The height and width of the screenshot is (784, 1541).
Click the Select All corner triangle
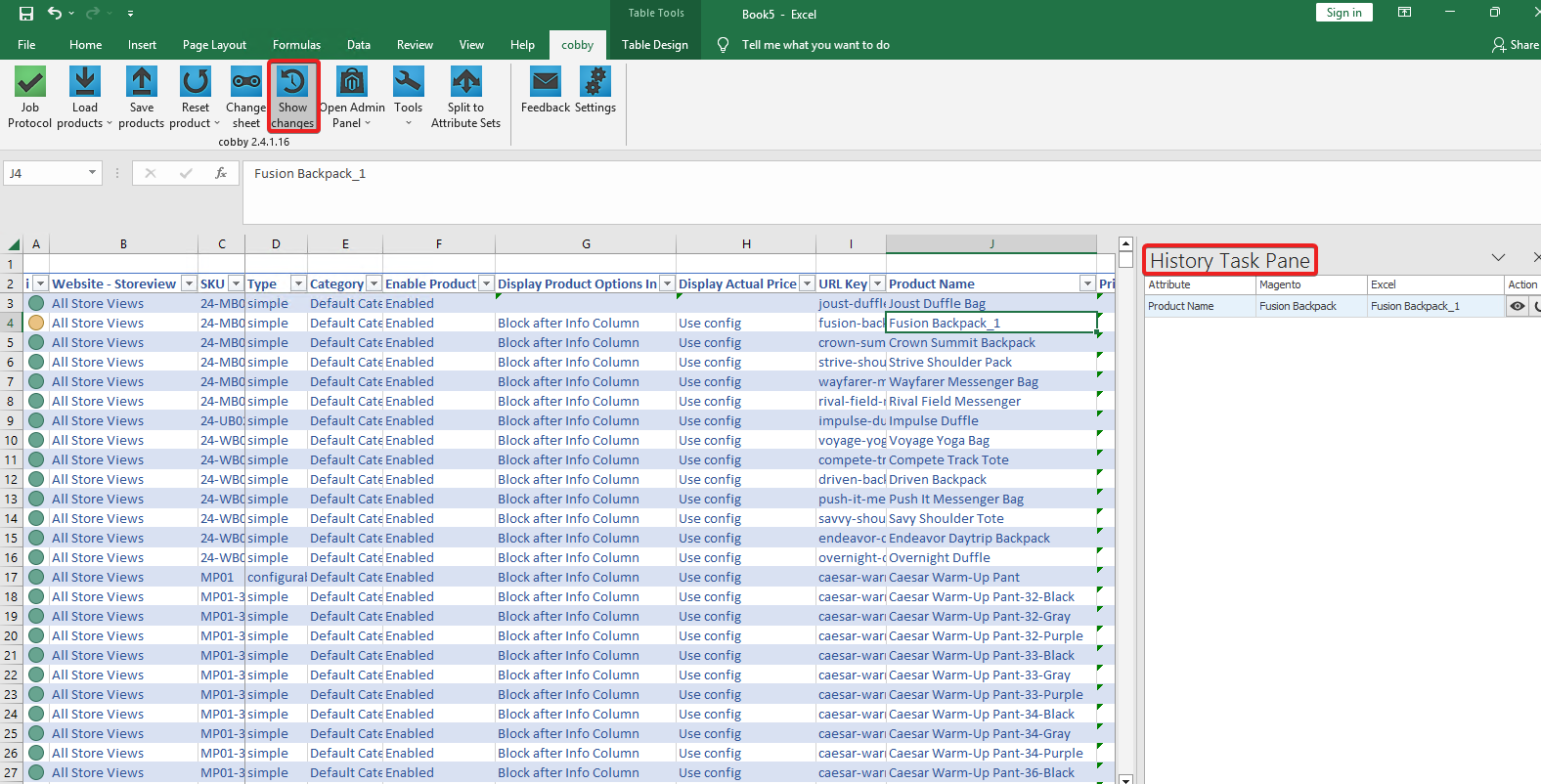[14, 244]
